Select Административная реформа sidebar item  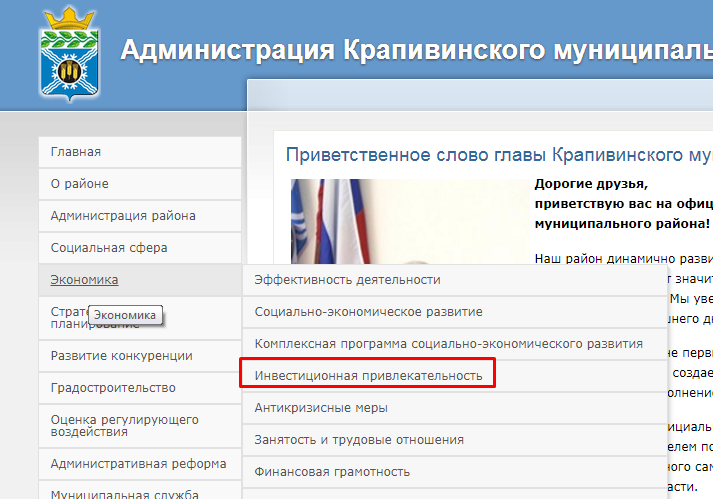140,464
